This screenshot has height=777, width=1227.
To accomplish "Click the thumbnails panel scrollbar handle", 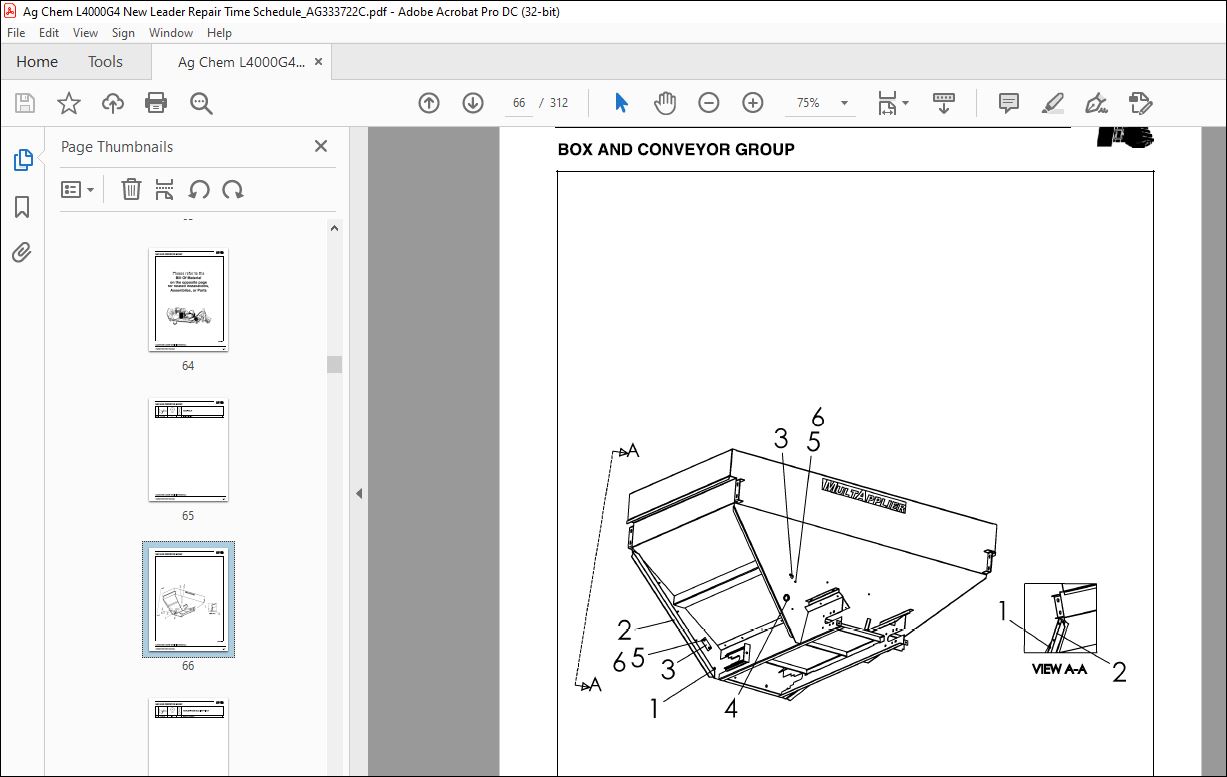I will click(x=335, y=364).
